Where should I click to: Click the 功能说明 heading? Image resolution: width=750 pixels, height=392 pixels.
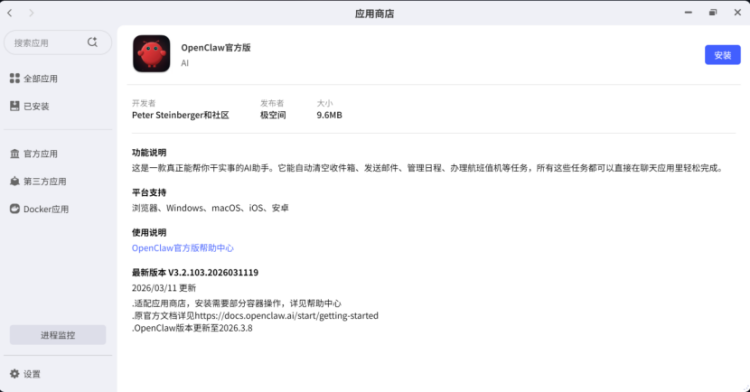149,152
